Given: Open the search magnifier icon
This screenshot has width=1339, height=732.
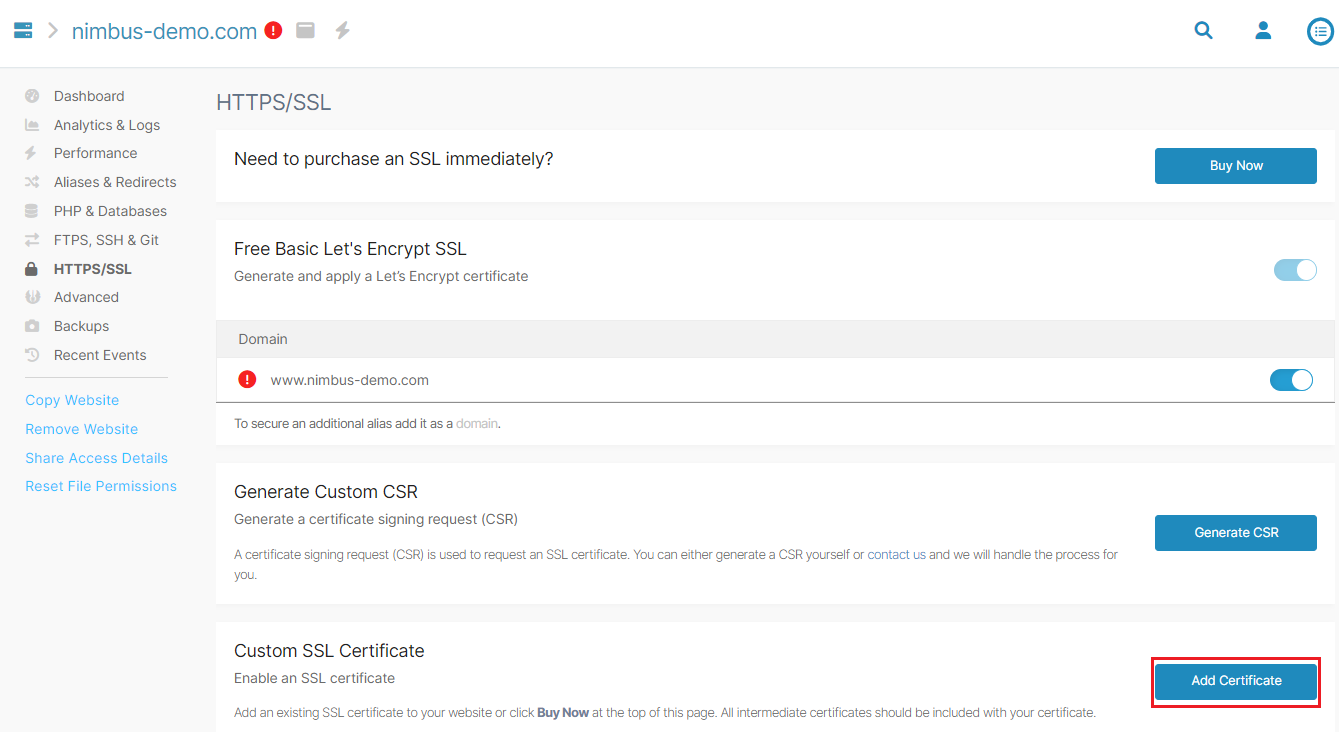Looking at the screenshot, I should click(x=1204, y=31).
